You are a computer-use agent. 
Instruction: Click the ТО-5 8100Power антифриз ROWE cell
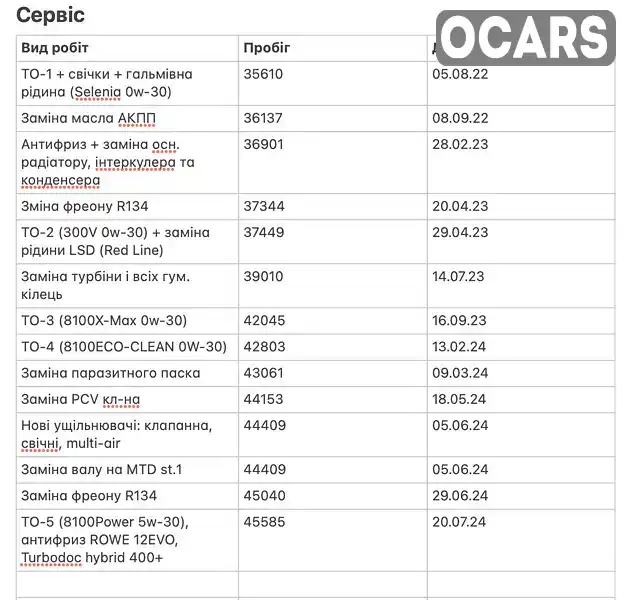tap(127, 540)
